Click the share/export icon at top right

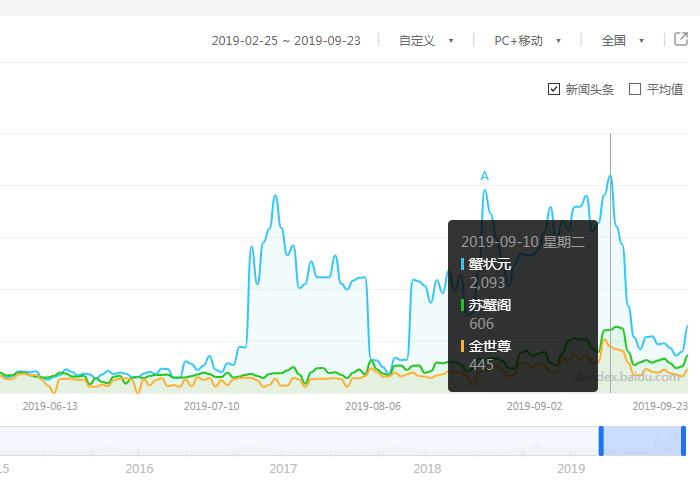tap(680, 39)
